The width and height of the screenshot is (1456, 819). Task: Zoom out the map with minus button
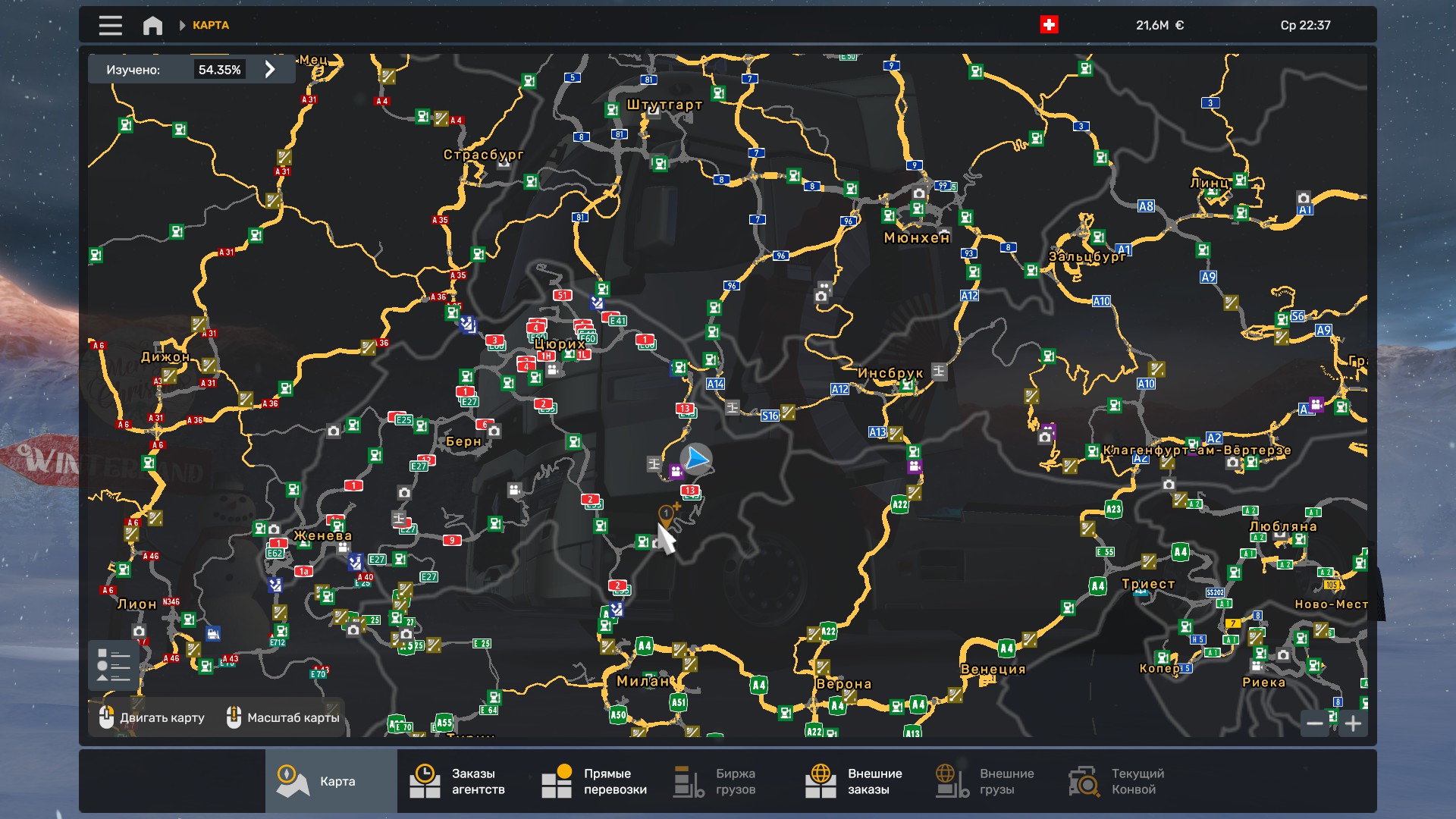pos(1315,723)
